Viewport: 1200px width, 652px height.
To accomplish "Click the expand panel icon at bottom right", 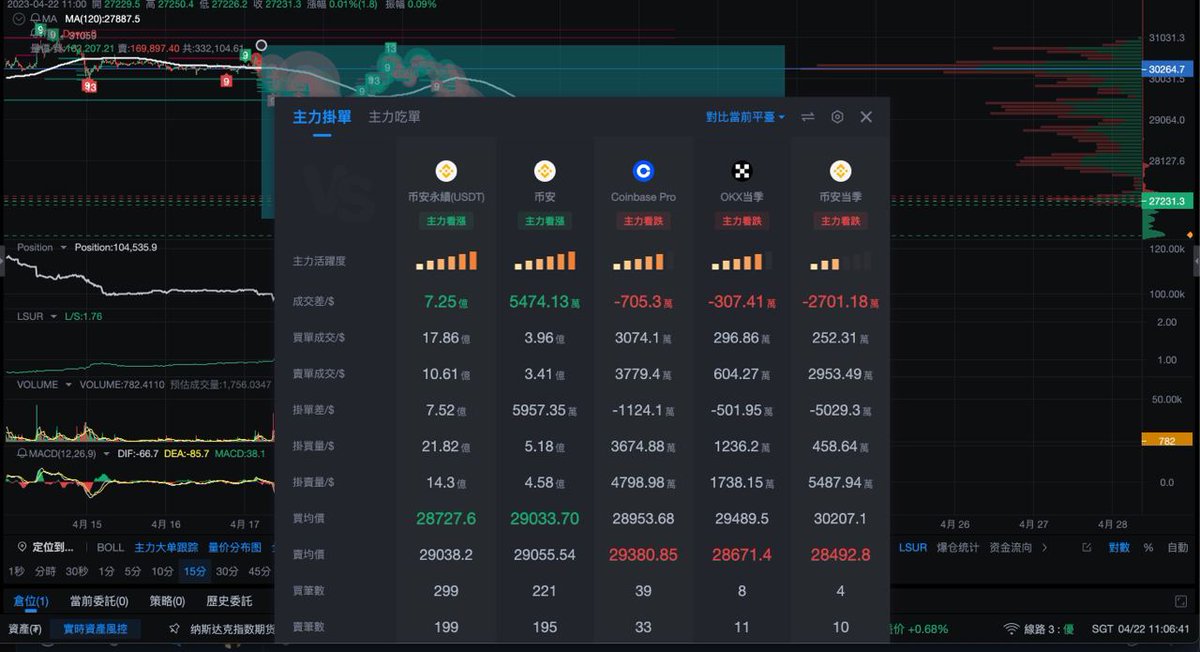I will coord(1180,601).
